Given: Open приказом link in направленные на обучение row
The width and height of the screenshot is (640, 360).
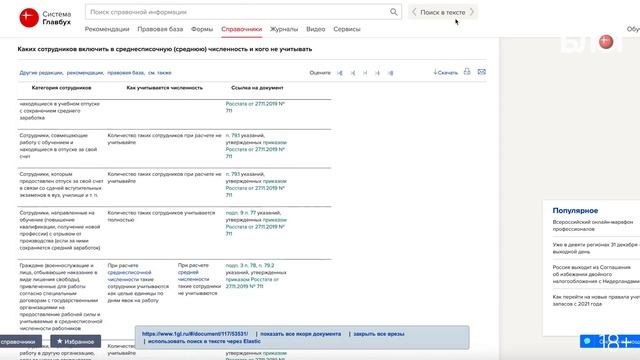Looking at the screenshot, I should [275, 220].
